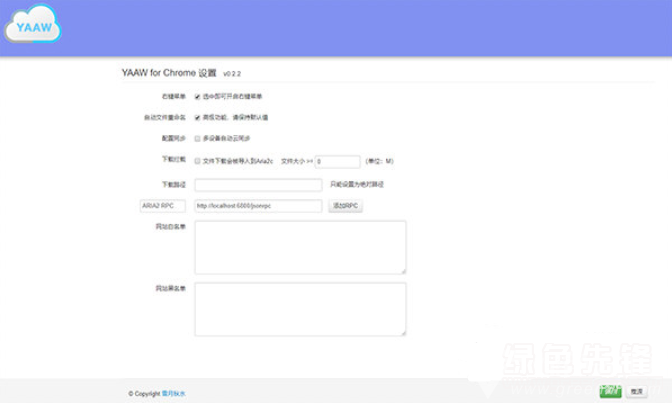Toggle the auto file rename checkbox
The height and width of the screenshot is (403, 672).
197,117
